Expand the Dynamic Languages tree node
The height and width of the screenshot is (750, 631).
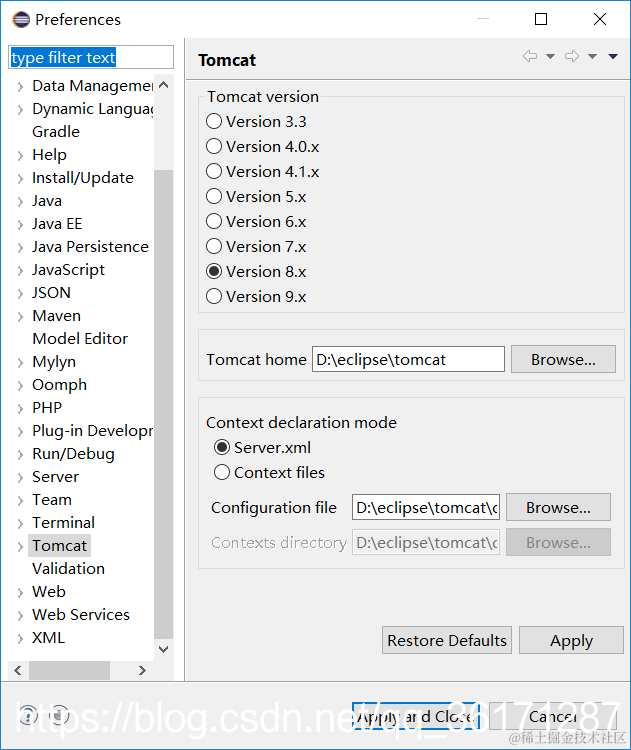tap(20, 110)
